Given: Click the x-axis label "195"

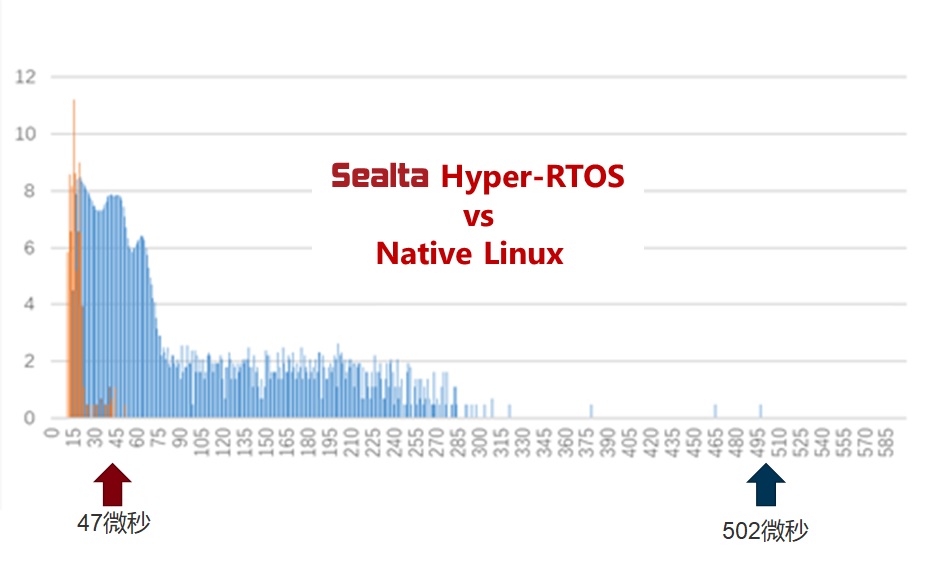Looking at the screenshot, I should point(331,442).
